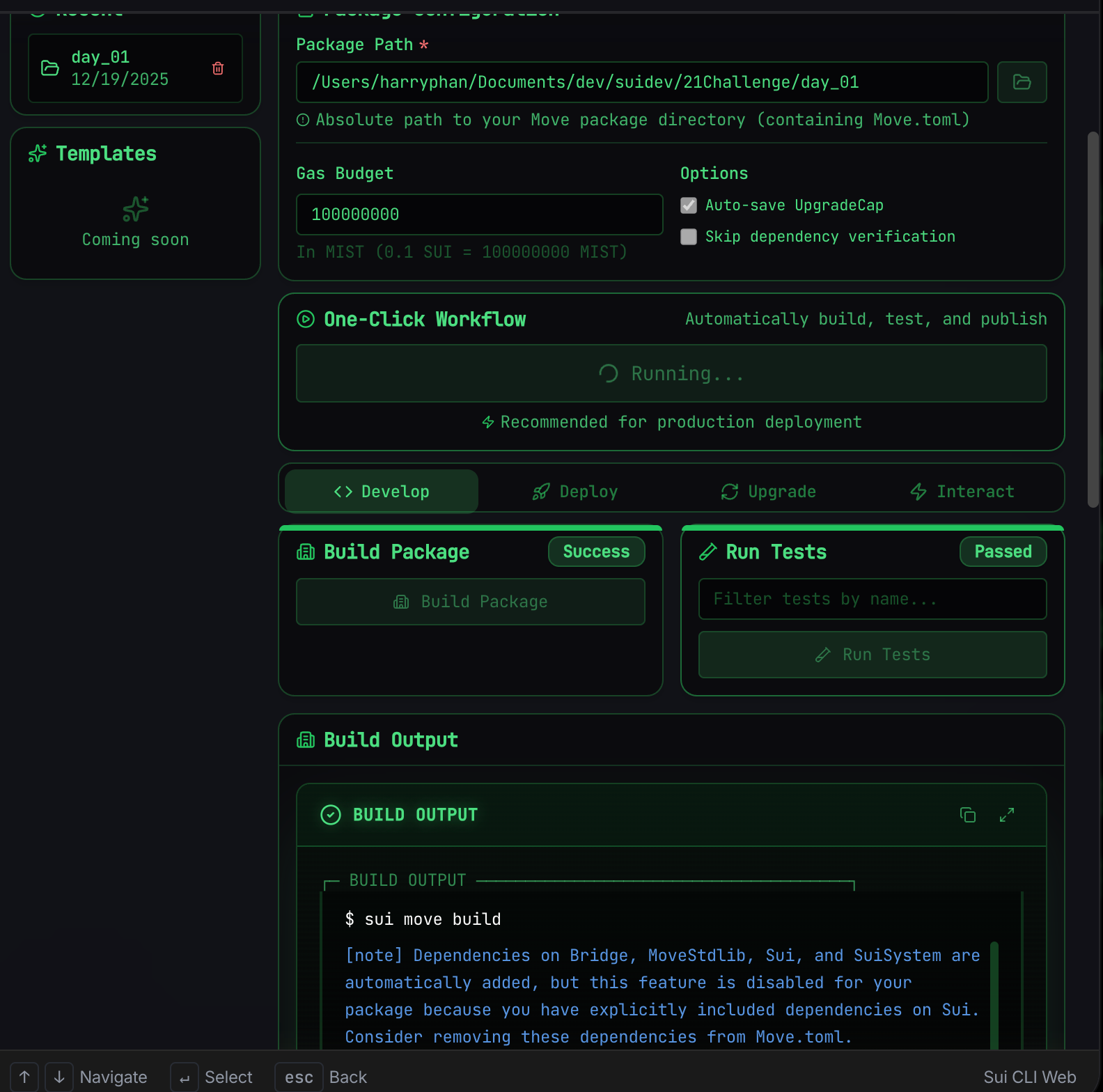
Task: Delete the day_01 recent project
Action: [218, 68]
